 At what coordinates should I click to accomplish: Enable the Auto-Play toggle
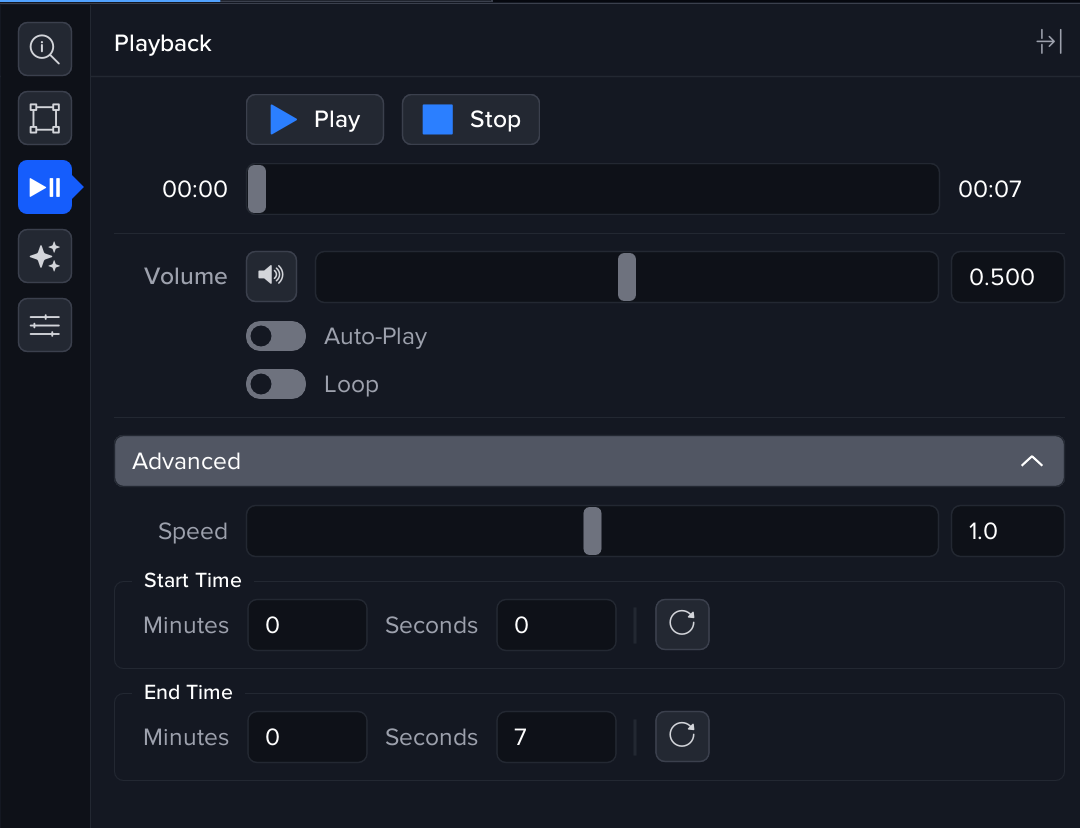point(276,336)
